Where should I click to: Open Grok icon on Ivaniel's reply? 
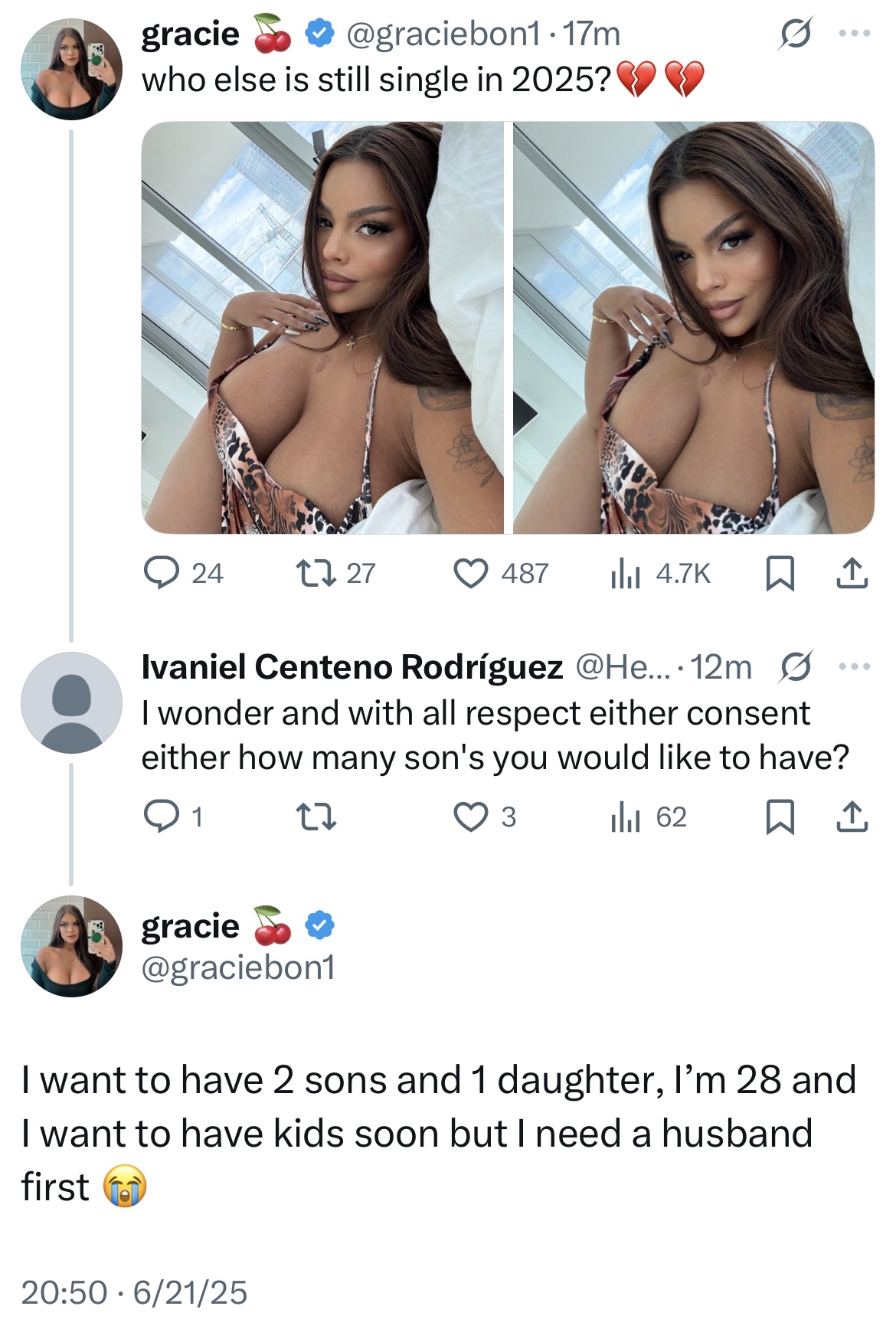(x=795, y=666)
